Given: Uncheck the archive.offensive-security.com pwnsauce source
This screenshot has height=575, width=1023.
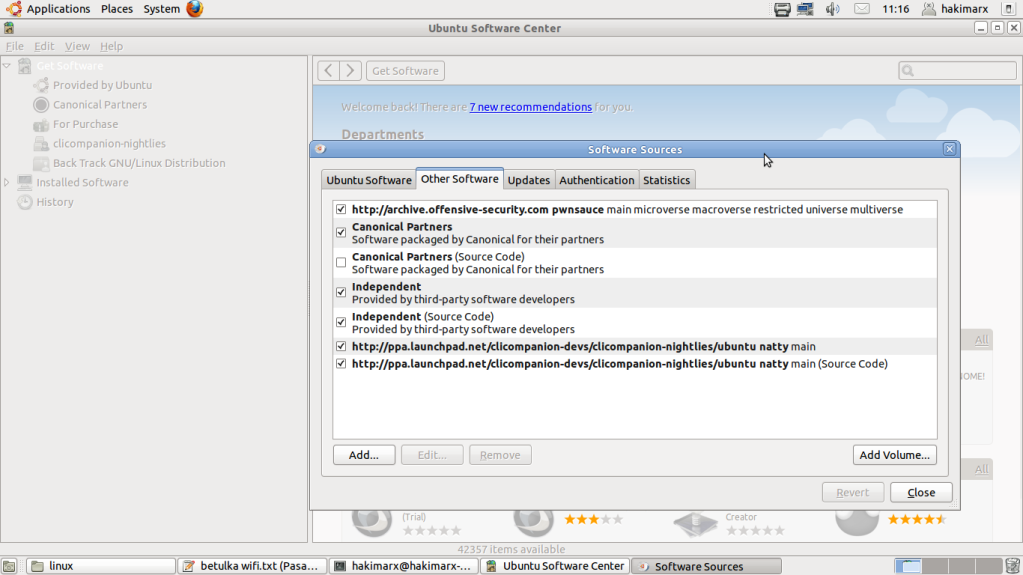Looking at the screenshot, I should (x=341, y=210).
